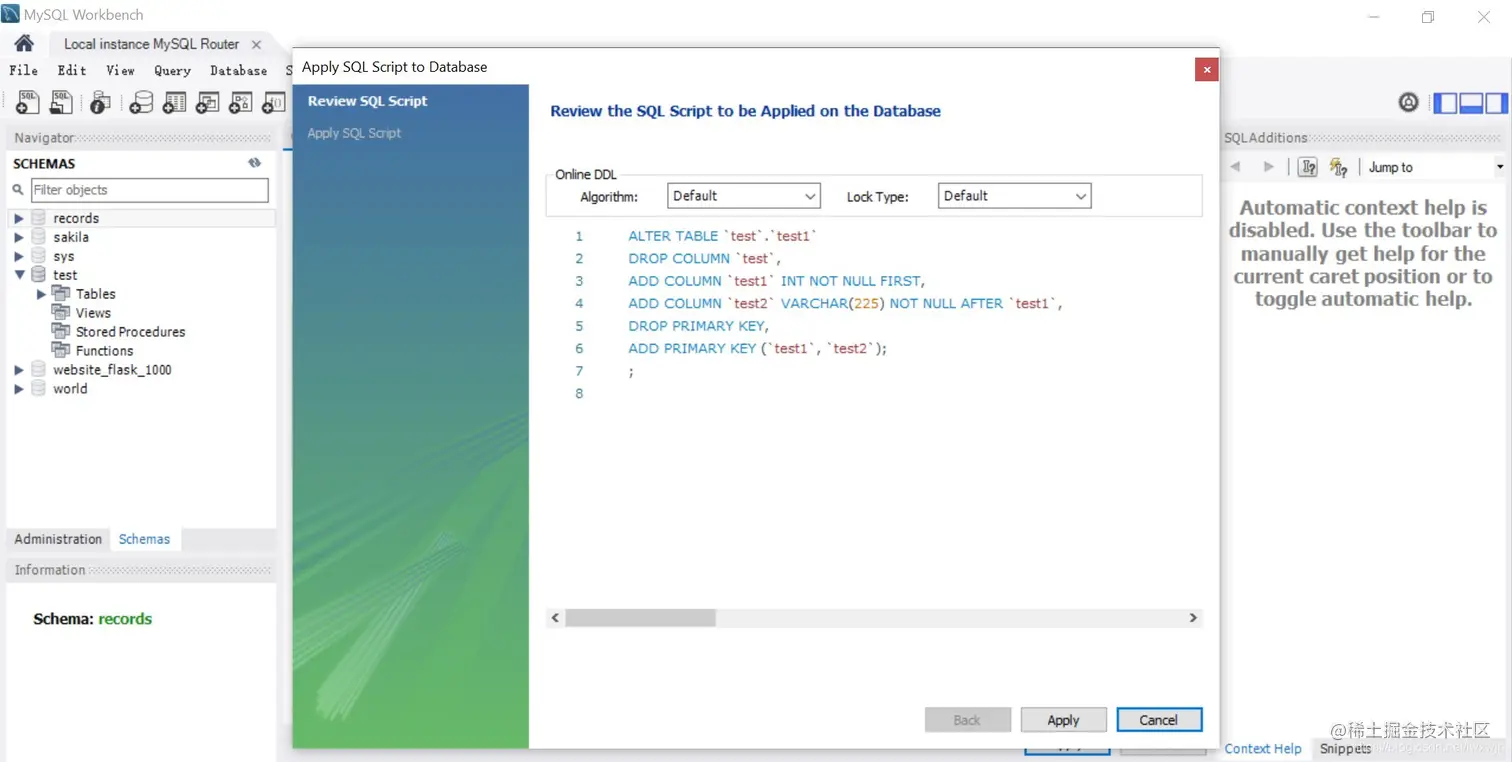Click the help forward arrow in SQLAdditions

tap(1268, 167)
